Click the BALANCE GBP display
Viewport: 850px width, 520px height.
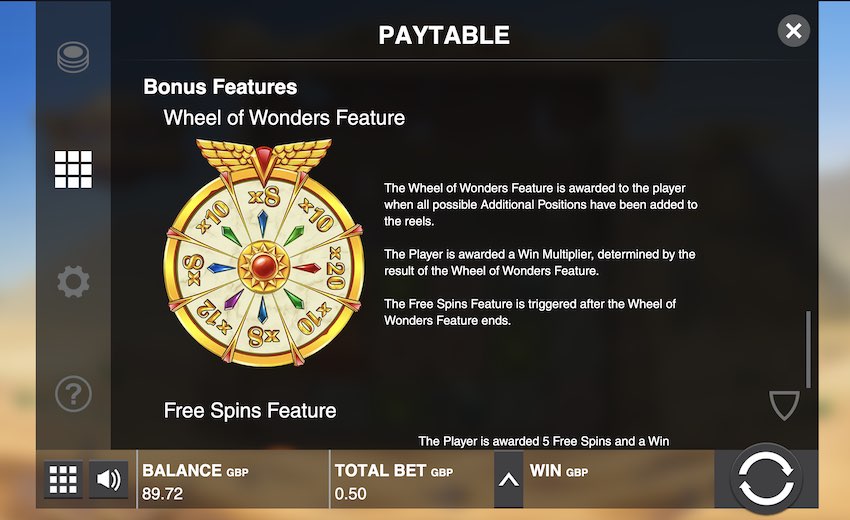tap(195, 482)
